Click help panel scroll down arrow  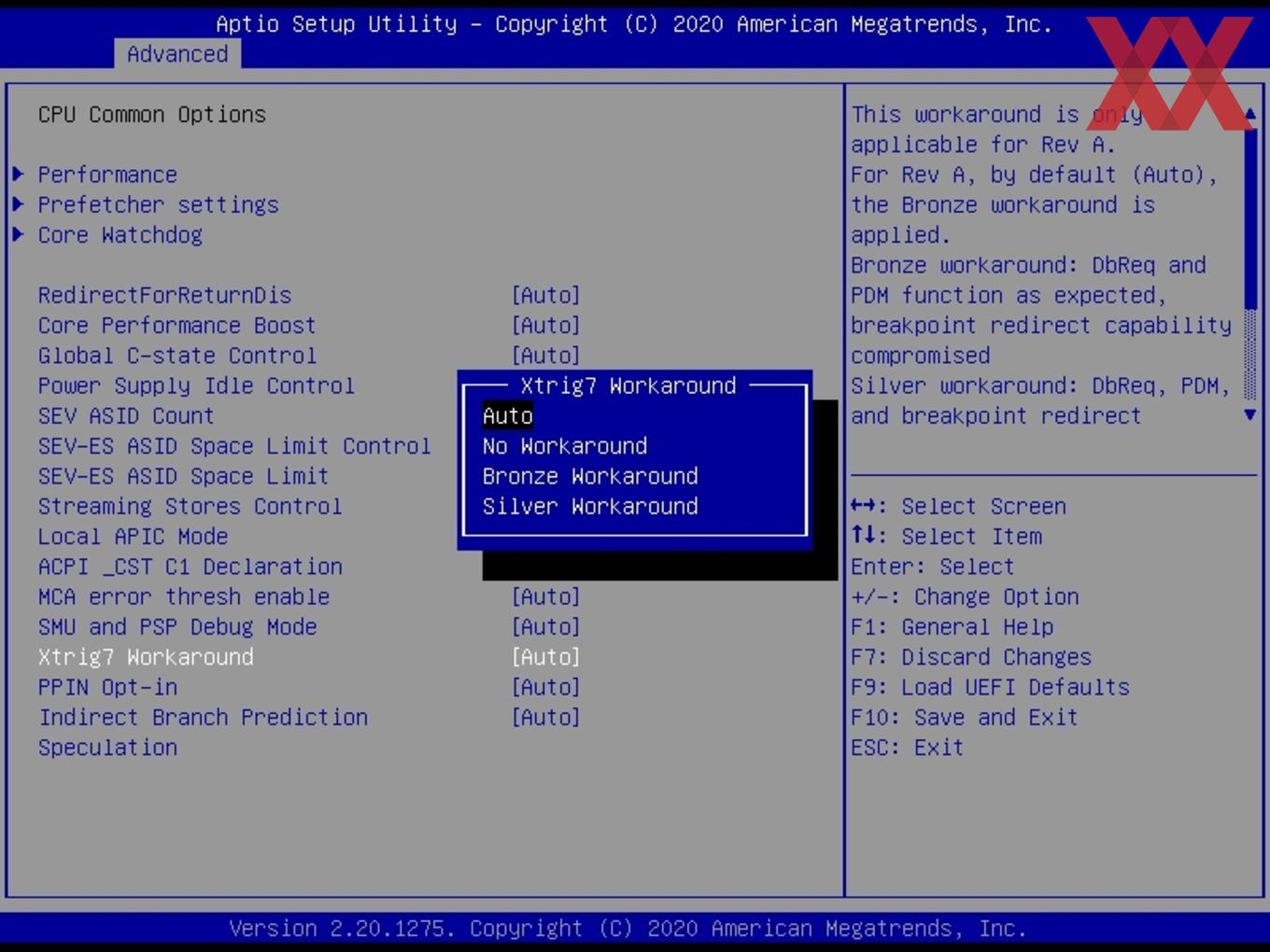[1250, 414]
